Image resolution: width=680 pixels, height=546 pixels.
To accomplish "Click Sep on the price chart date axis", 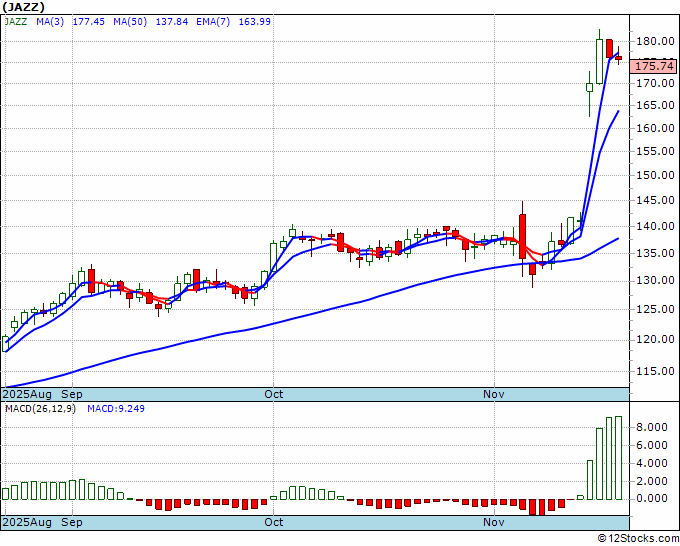I will click(72, 394).
